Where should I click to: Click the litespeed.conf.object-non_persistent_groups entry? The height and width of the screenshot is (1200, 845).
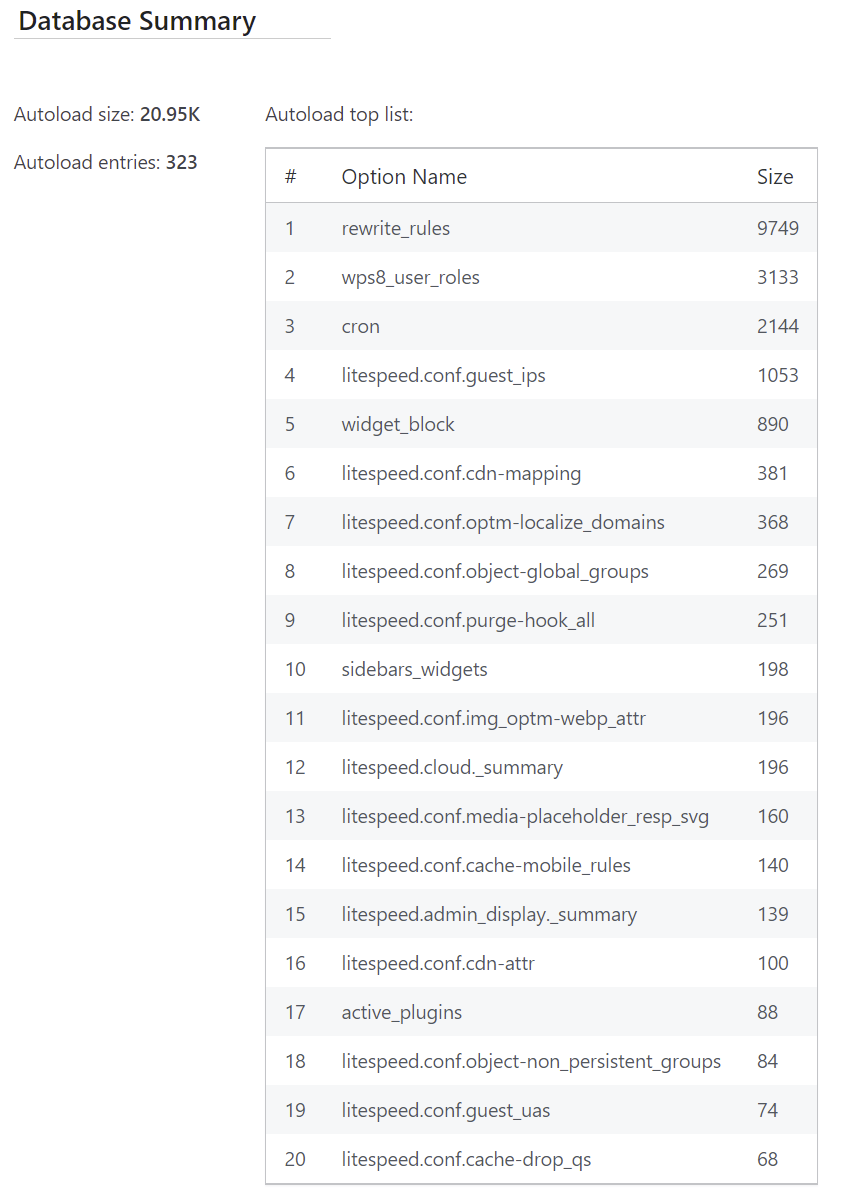[x=531, y=1062]
